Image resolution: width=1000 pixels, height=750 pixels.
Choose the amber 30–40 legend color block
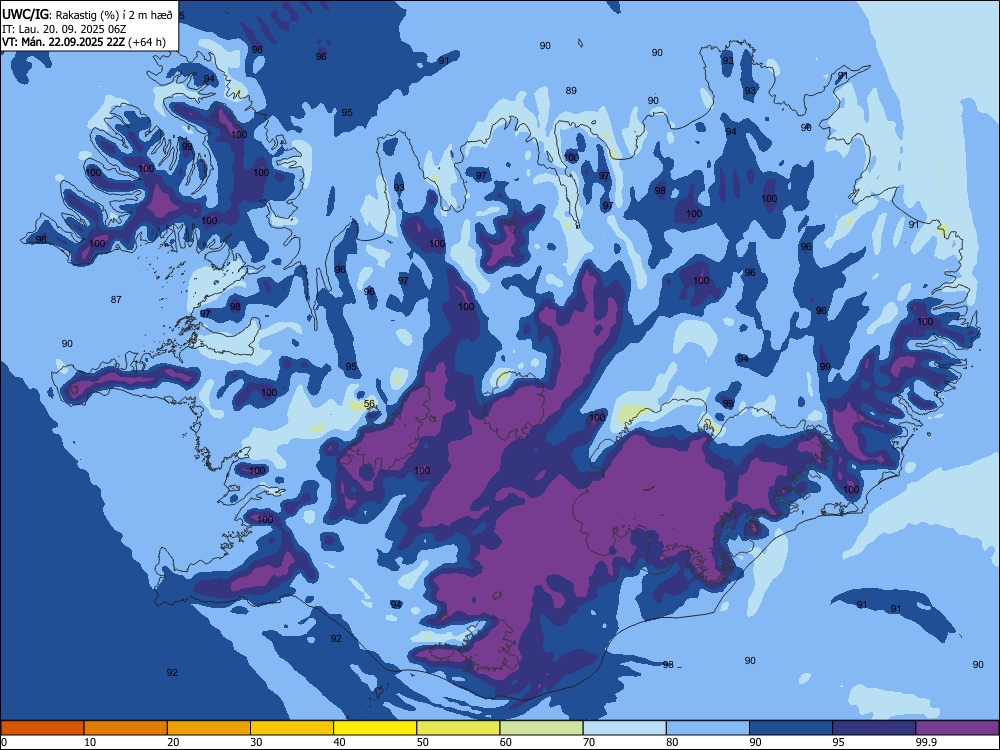[292, 728]
